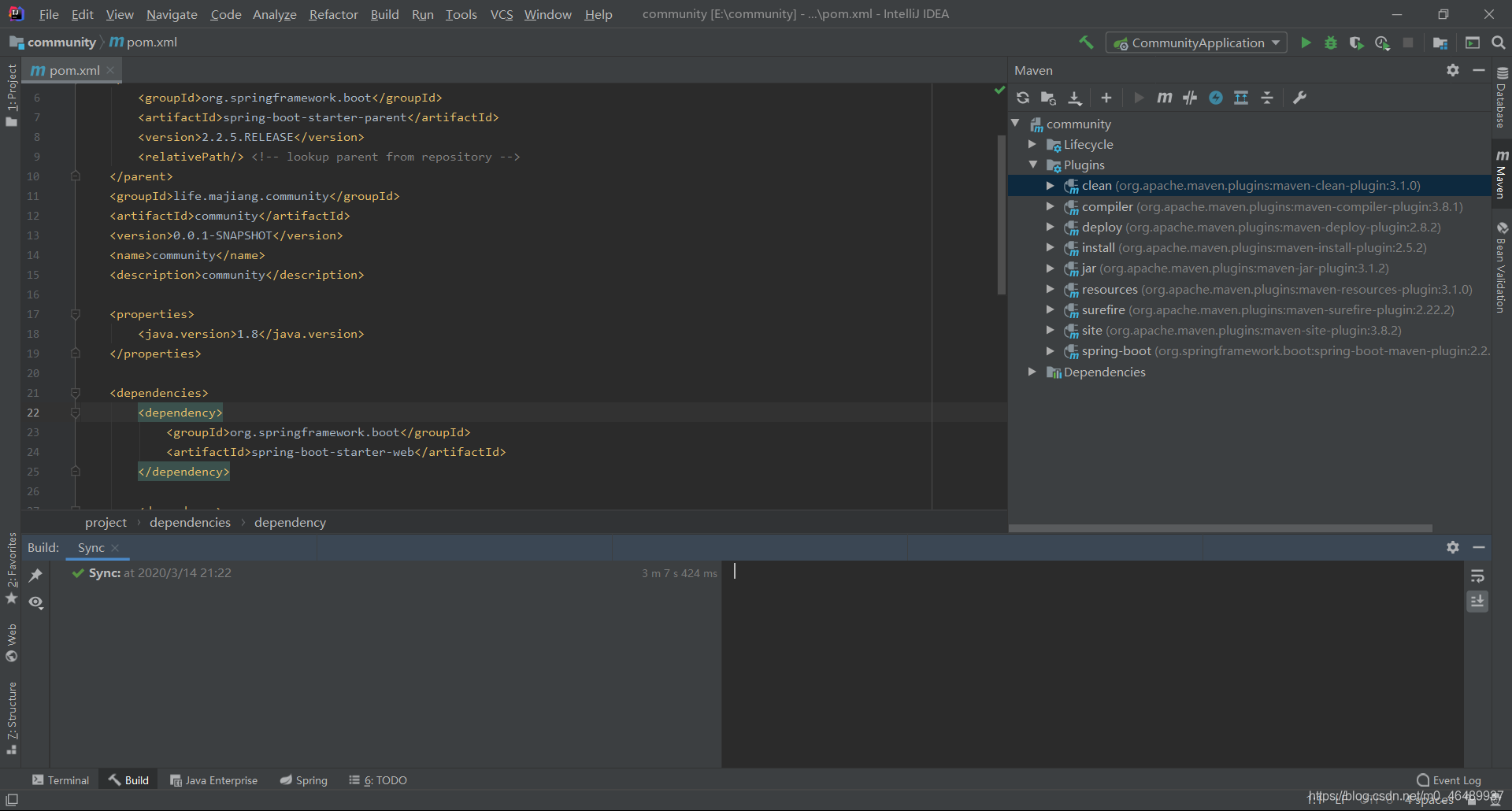The width and height of the screenshot is (1512, 811).
Task: Show Maven dependencies diagram icon
Action: [1241, 98]
